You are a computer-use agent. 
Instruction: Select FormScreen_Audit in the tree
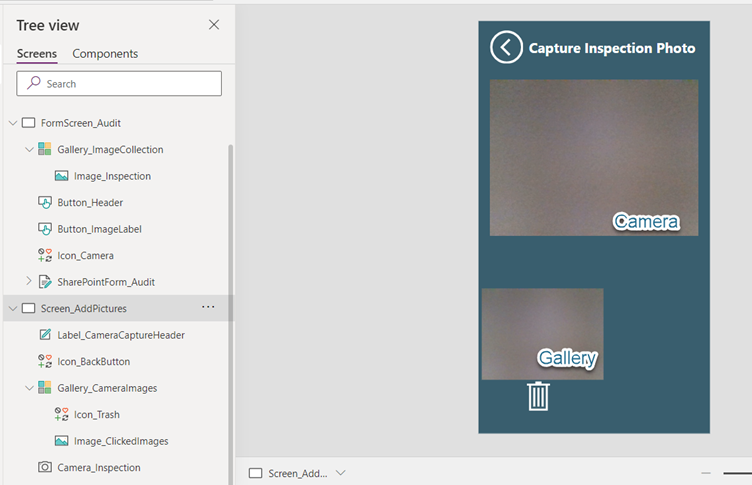[x=81, y=123]
